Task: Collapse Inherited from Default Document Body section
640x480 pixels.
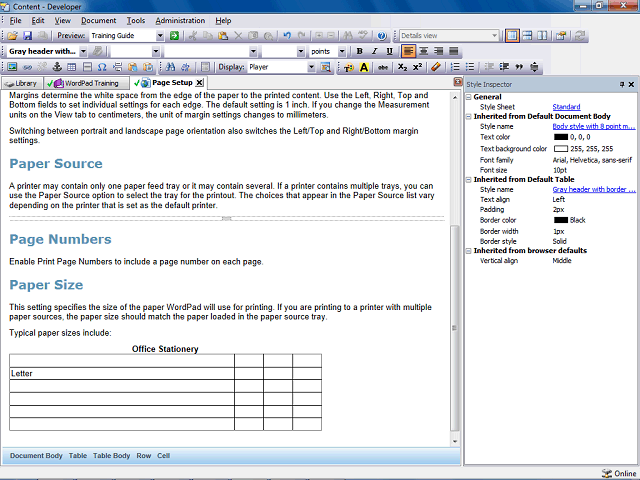Action: (469, 117)
